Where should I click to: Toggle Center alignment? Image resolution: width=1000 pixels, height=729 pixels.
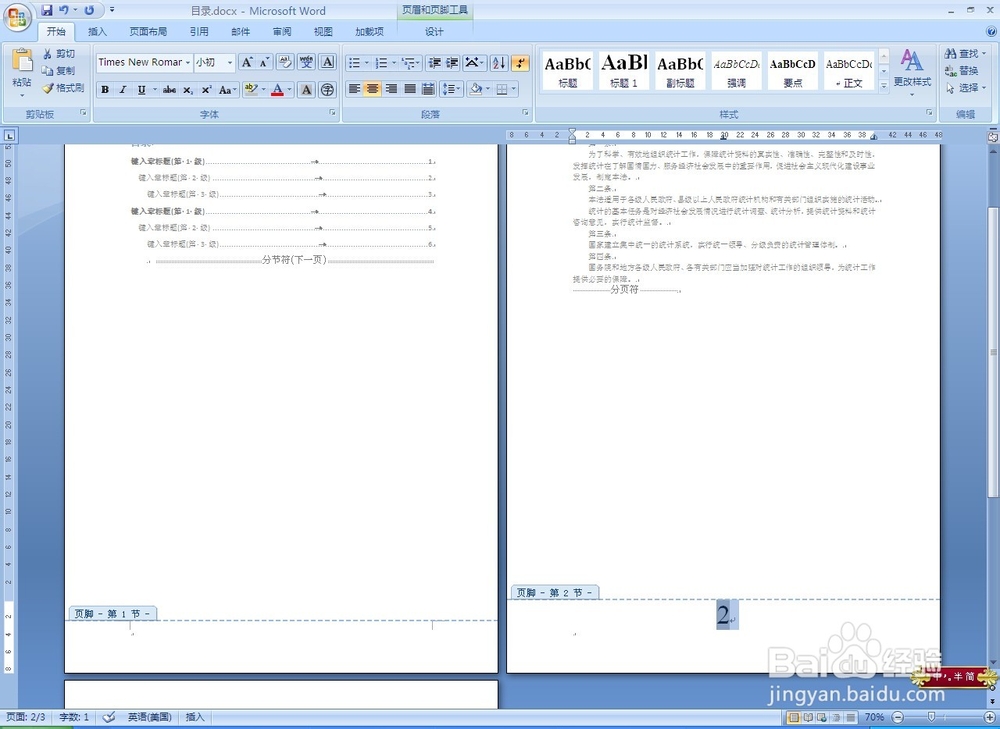[372, 89]
